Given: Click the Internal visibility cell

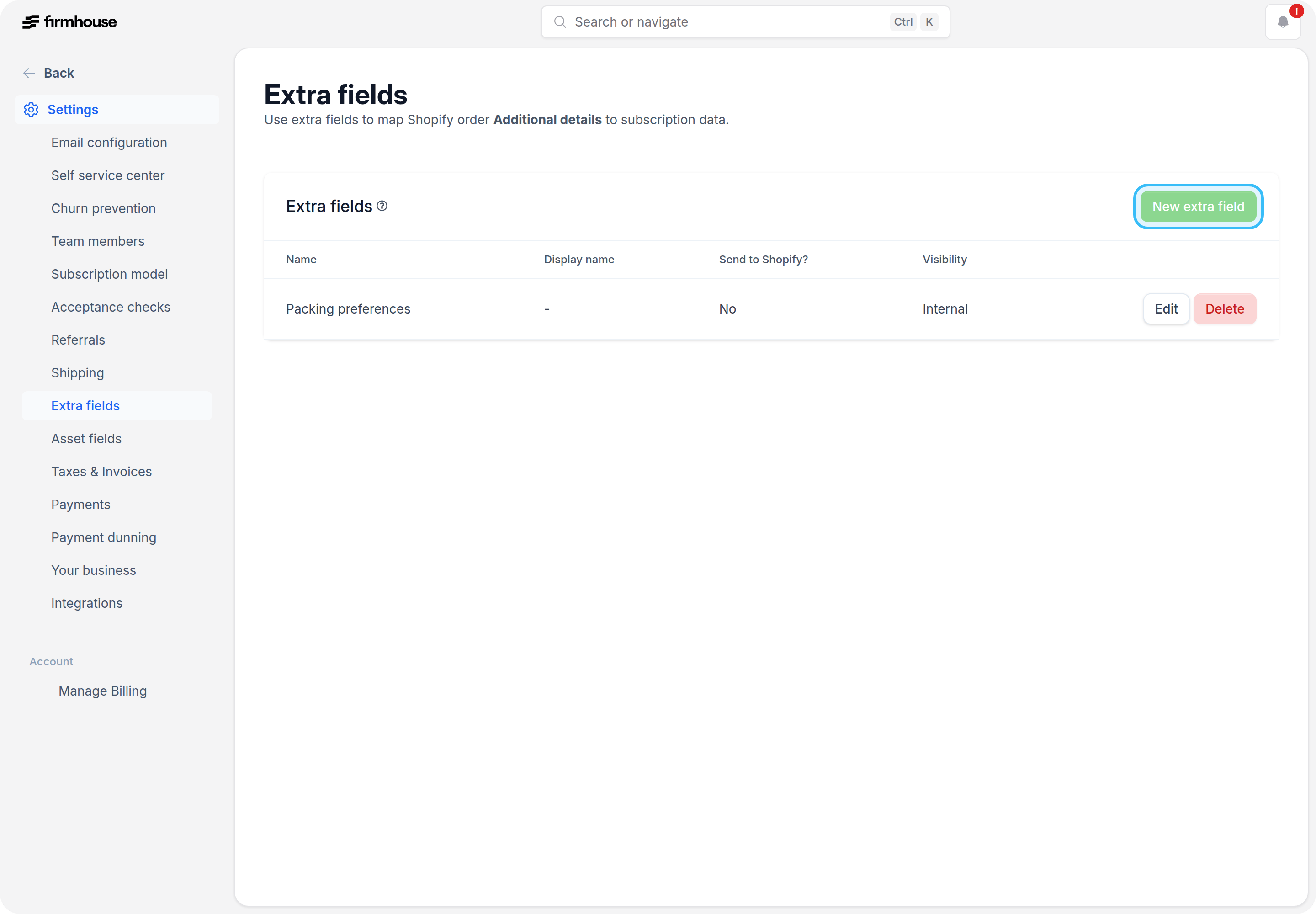Looking at the screenshot, I should [945, 309].
